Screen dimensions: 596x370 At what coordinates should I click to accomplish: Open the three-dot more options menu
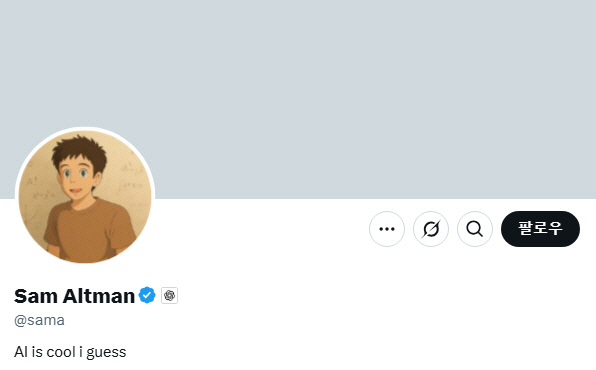point(387,229)
